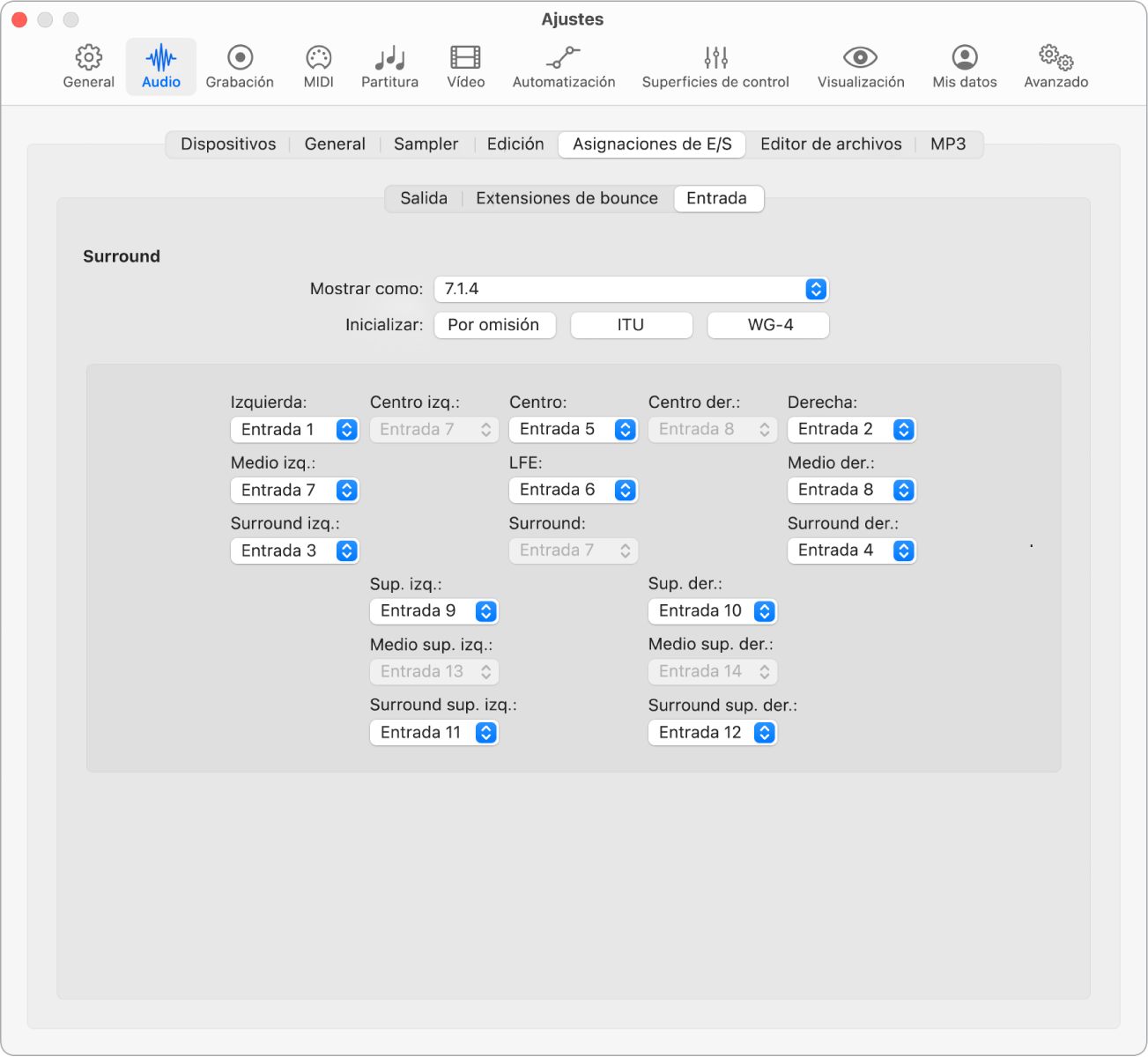The image size is (1148, 1057).
Task: Open the Avanzado gears icon pane
Action: [x=1055, y=58]
